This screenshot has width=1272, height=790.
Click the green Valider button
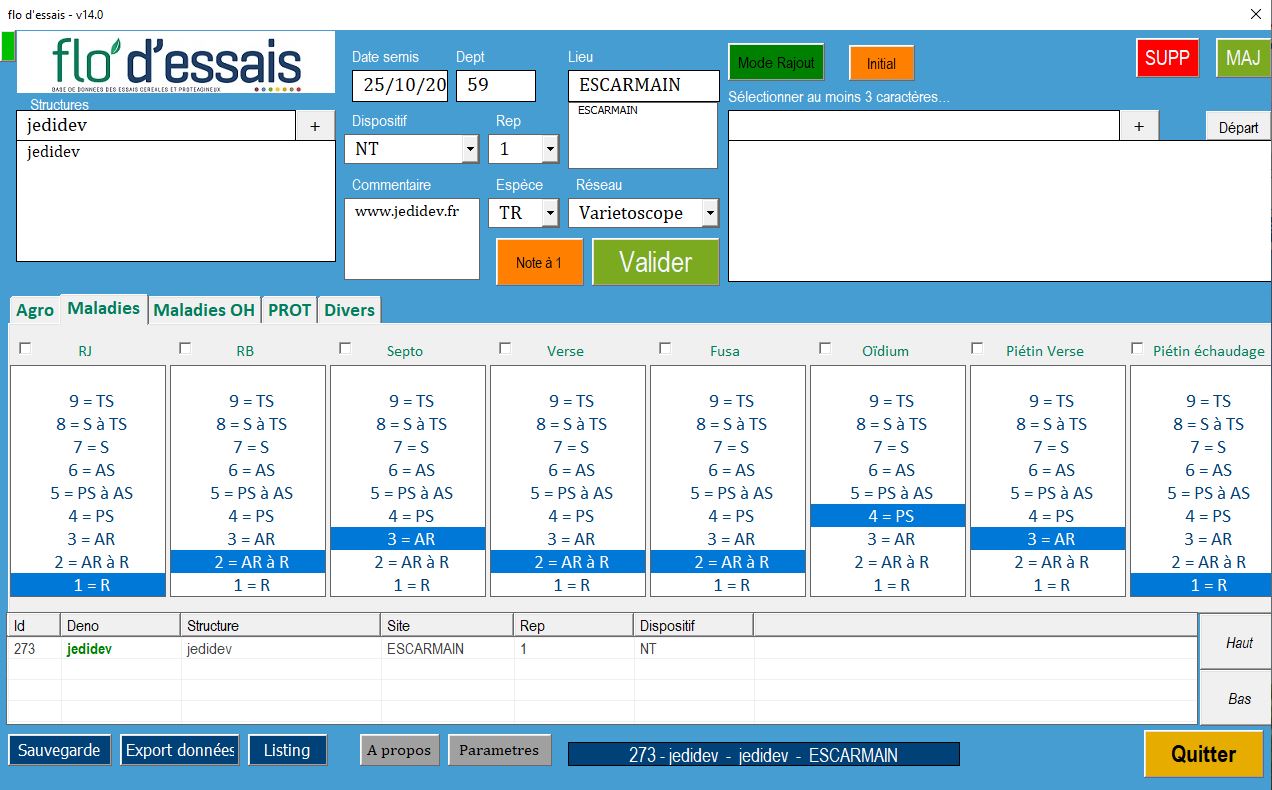(x=655, y=262)
